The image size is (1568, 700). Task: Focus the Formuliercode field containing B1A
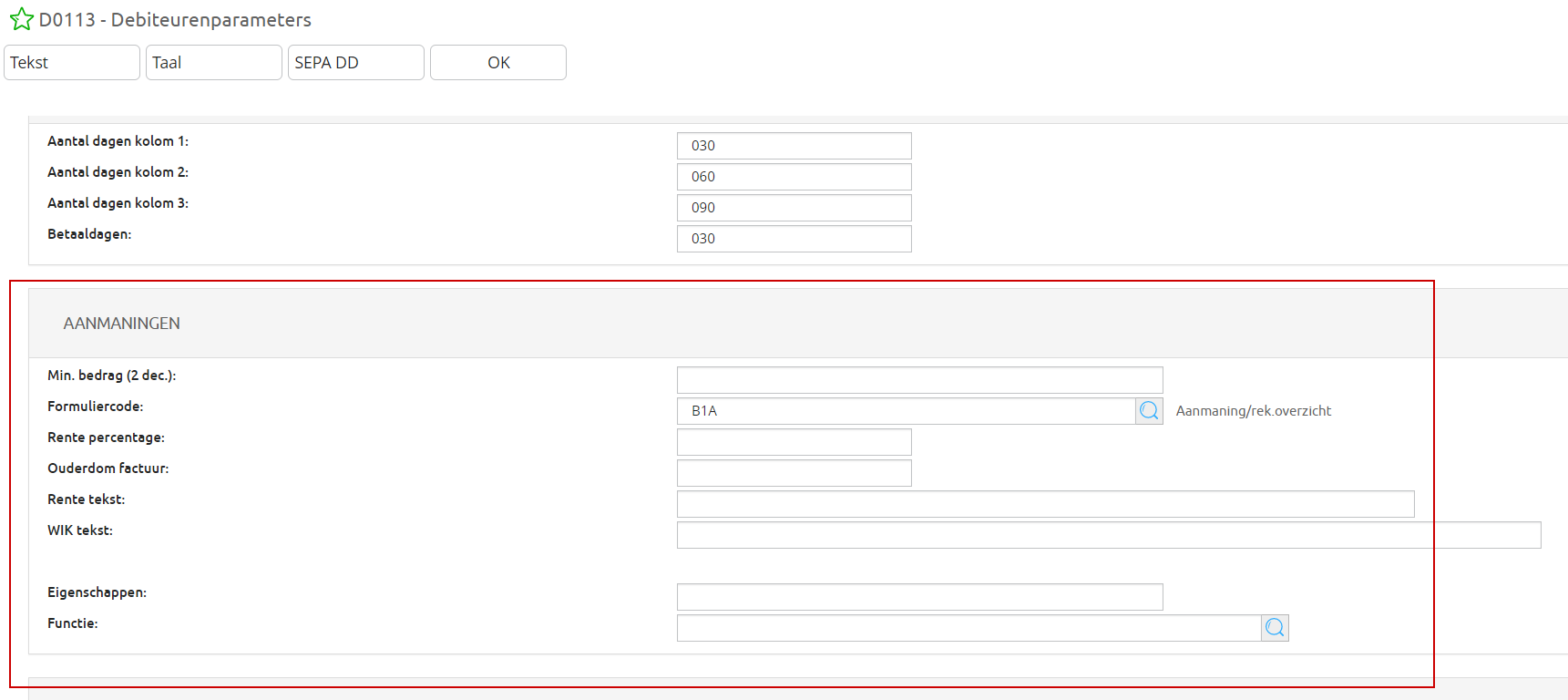click(907, 411)
